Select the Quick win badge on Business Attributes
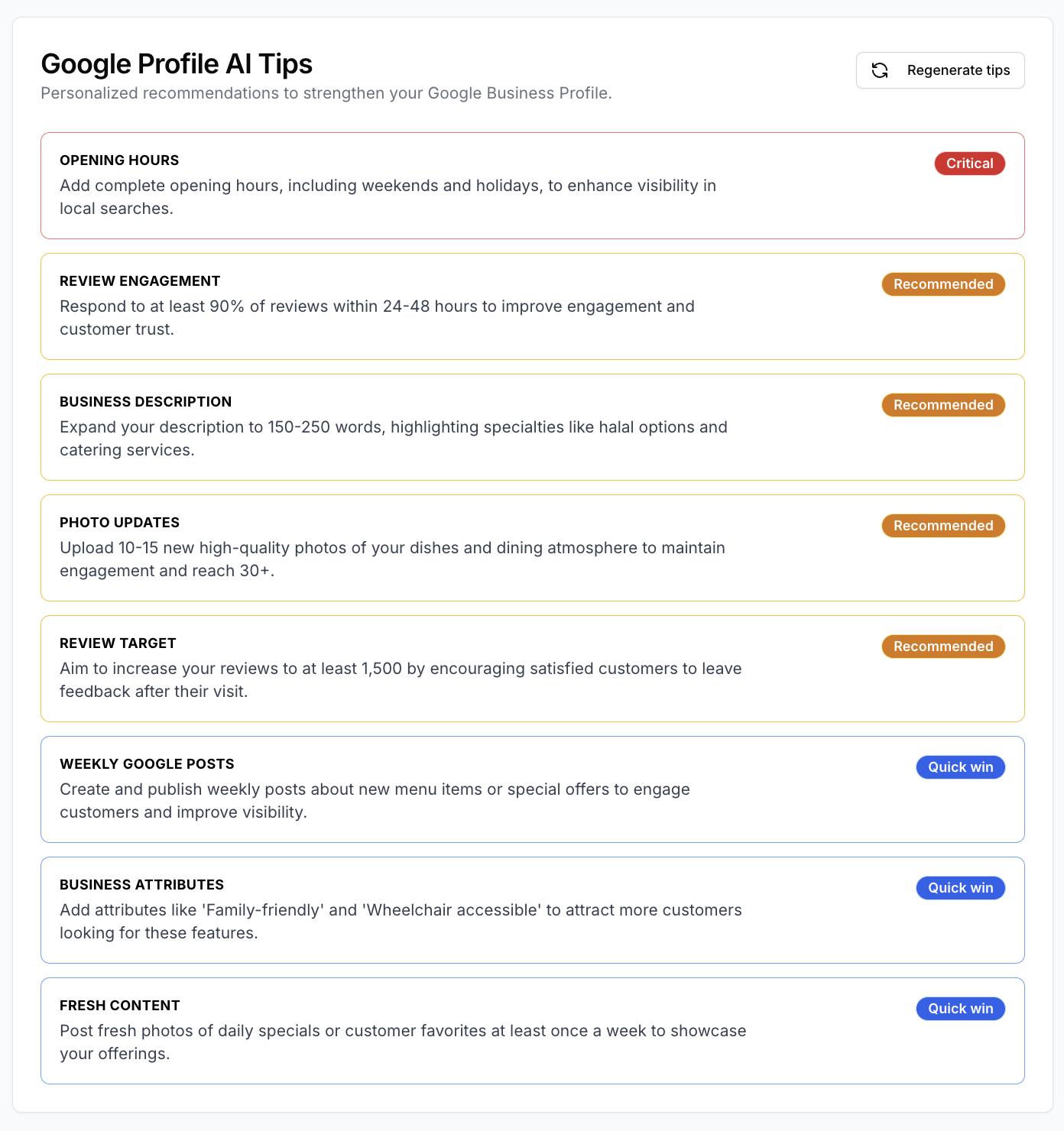The image size is (1064, 1131). 960,887
